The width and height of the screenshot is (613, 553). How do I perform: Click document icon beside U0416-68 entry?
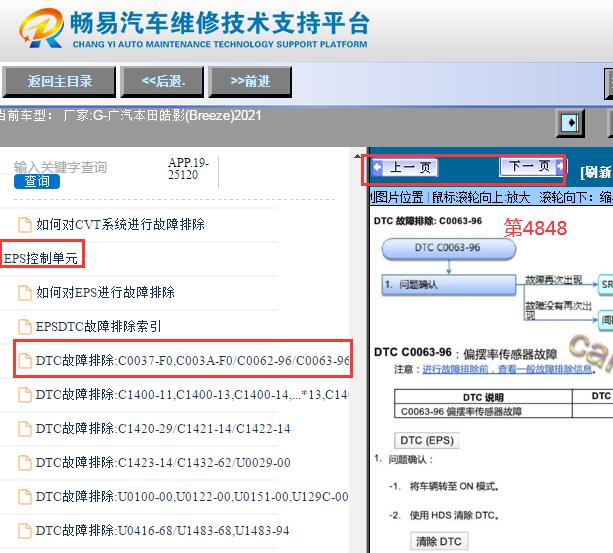25,531
